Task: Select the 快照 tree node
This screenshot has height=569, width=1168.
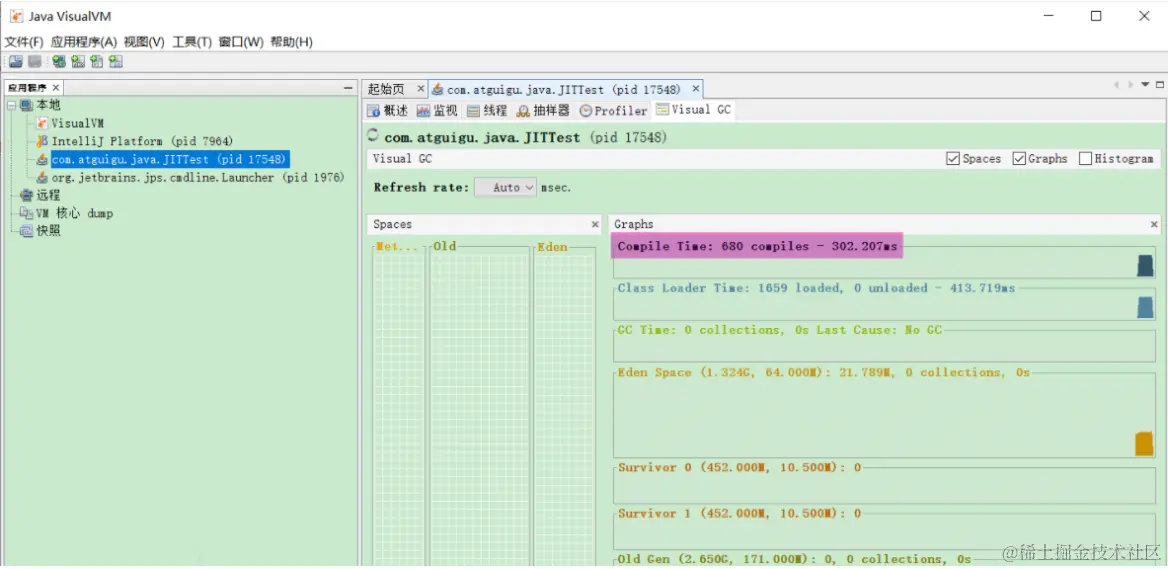Action: click(48, 231)
